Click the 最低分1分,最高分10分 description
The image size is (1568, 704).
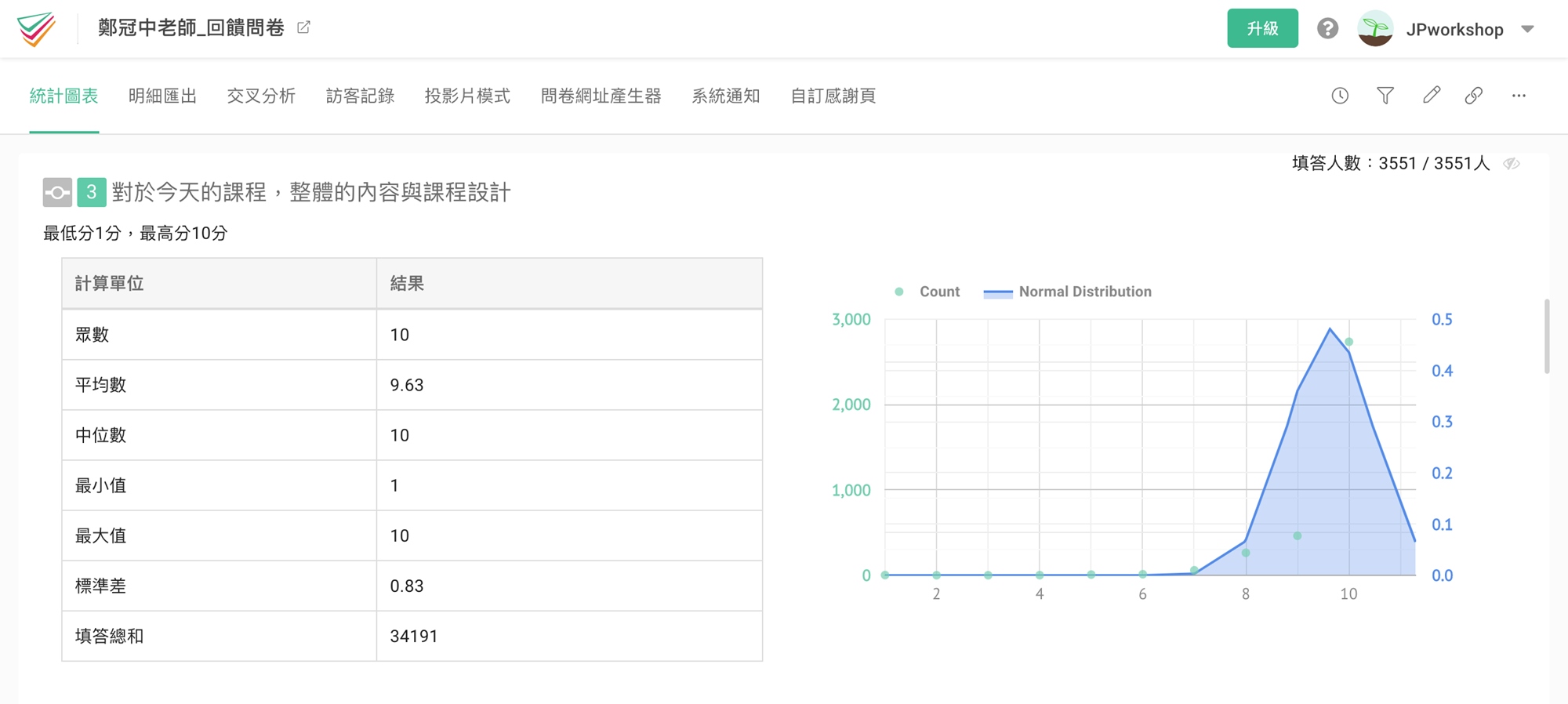pyautogui.click(x=136, y=233)
